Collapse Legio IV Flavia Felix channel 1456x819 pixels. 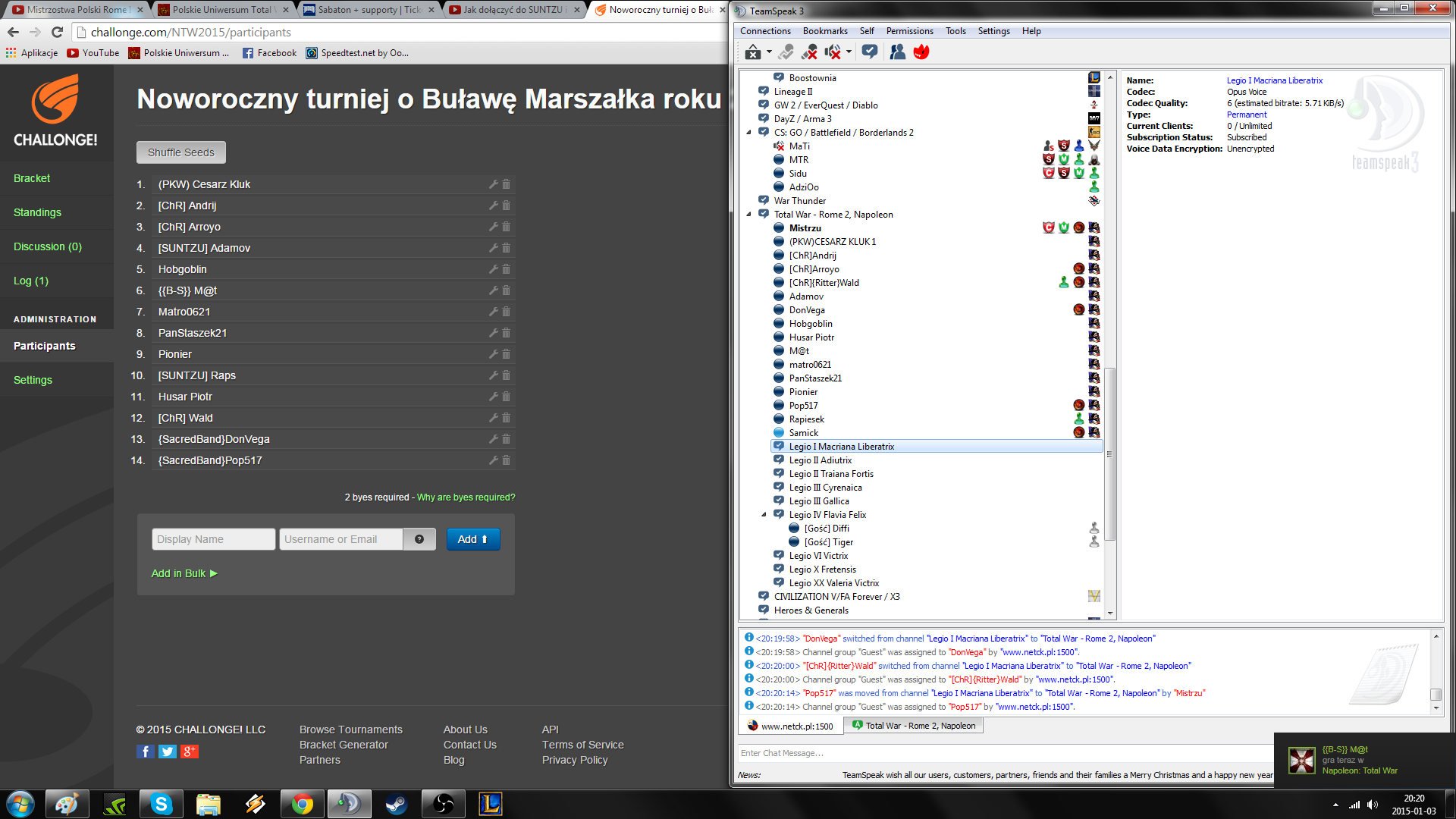[764, 515]
